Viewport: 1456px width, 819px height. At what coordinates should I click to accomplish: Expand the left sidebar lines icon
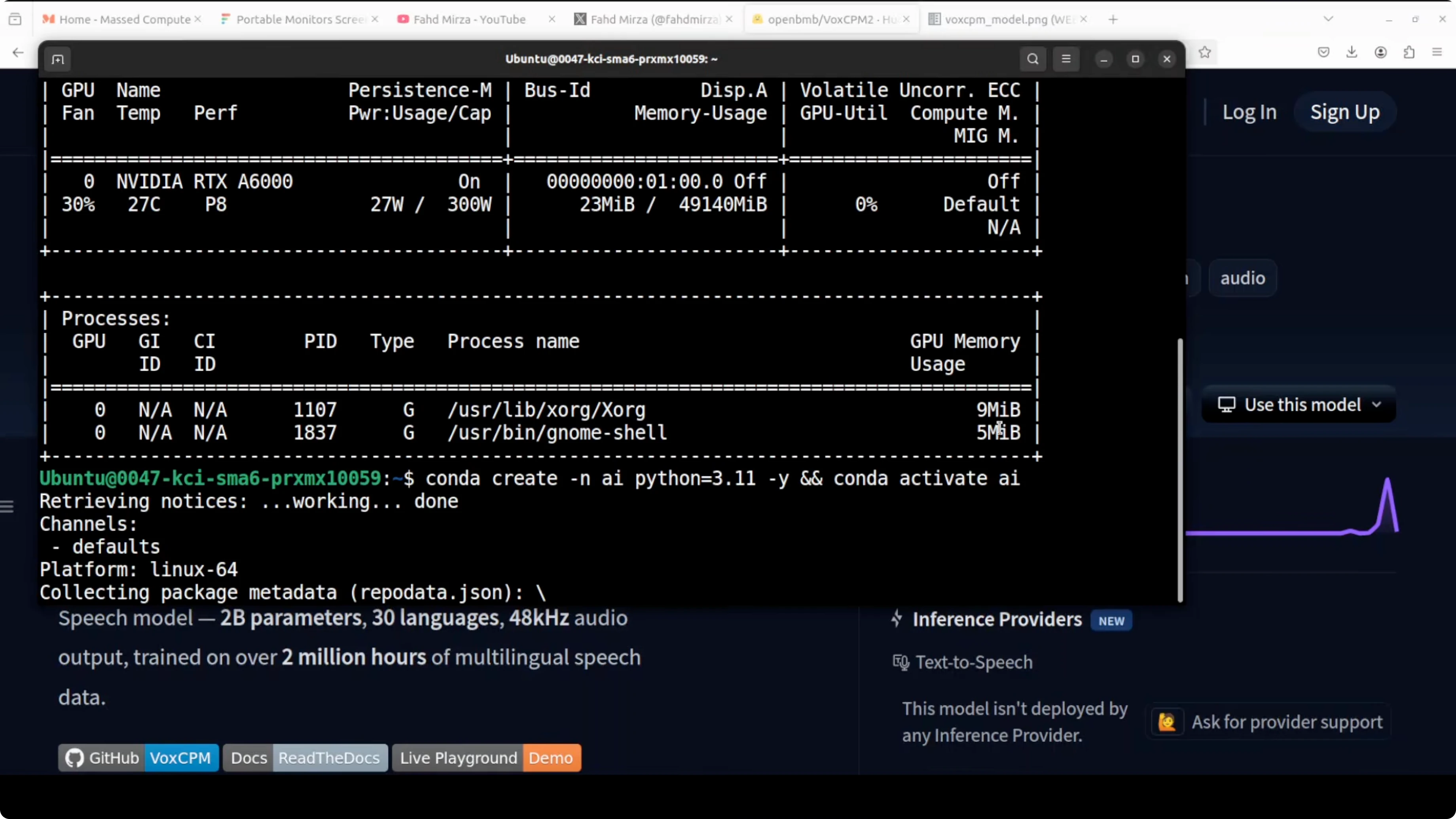[x=7, y=506]
